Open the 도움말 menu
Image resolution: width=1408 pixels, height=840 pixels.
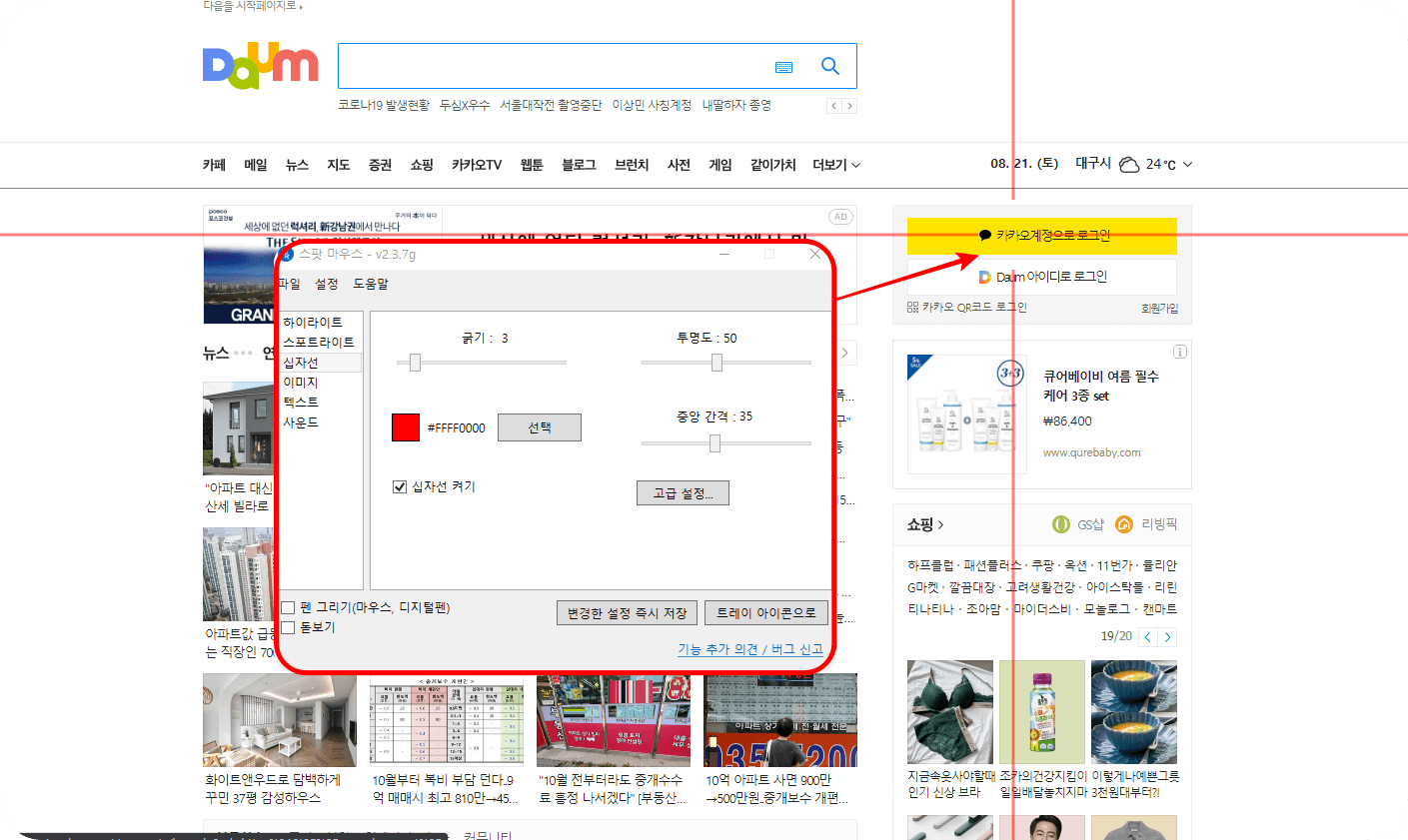pyautogui.click(x=371, y=284)
